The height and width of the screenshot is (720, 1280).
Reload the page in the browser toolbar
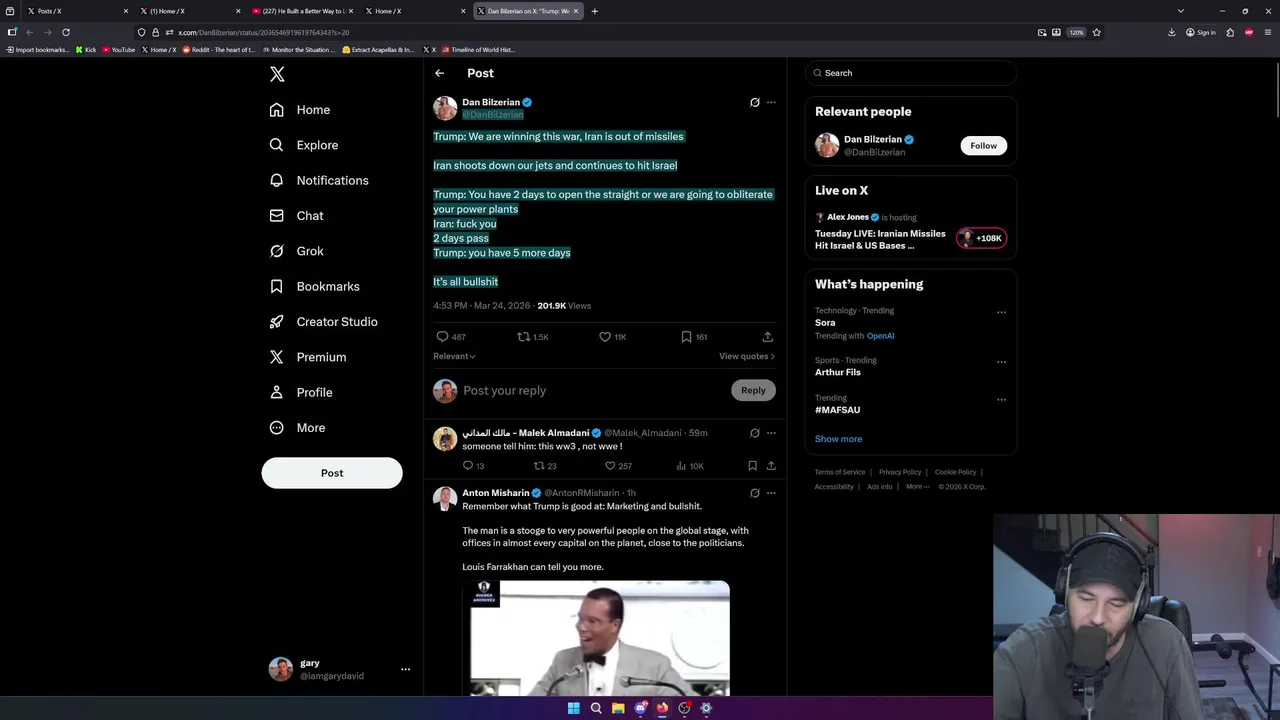click(66, 32)
